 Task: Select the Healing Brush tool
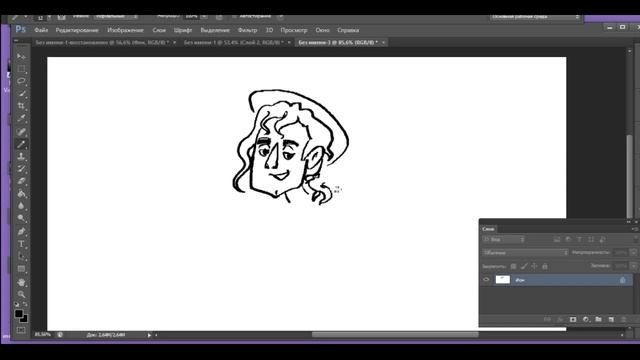click(21, 131)
